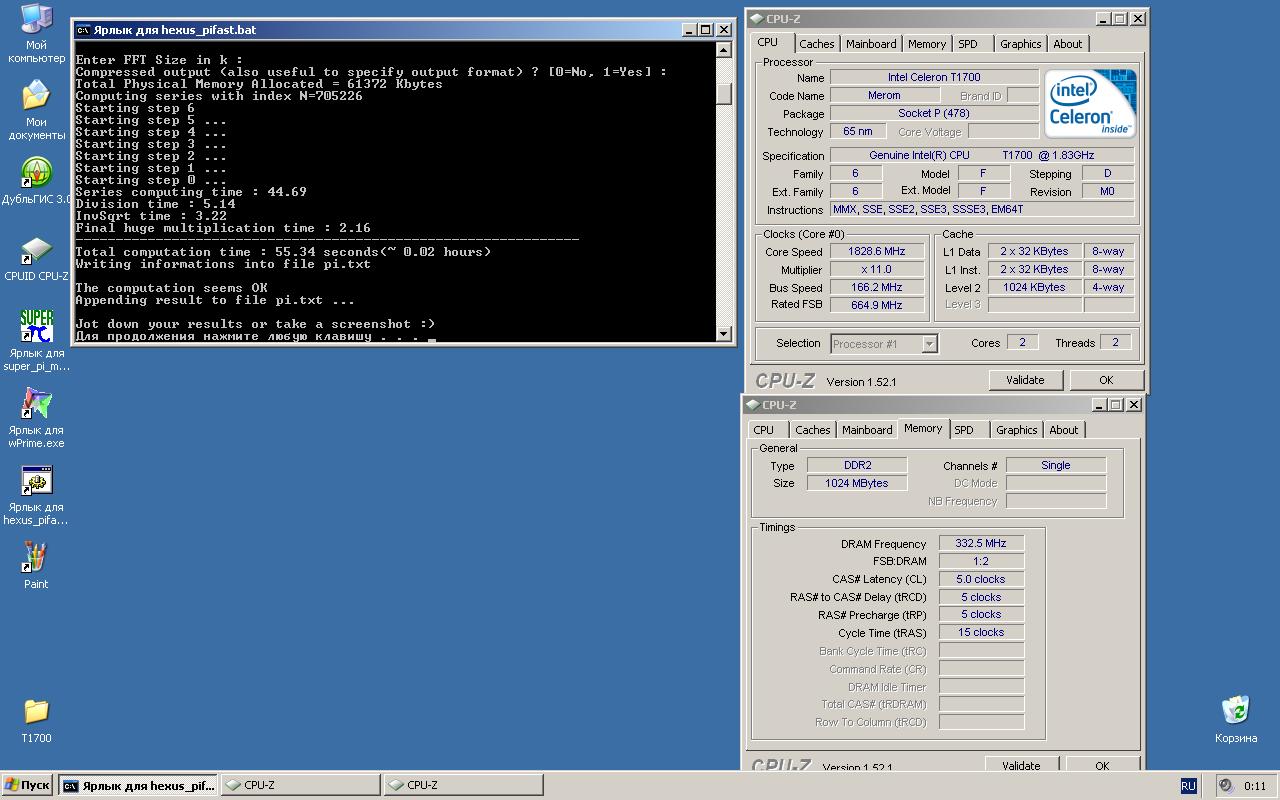
Task: Click Name field Intel Celeron T1700
Action: click(934, 77)
